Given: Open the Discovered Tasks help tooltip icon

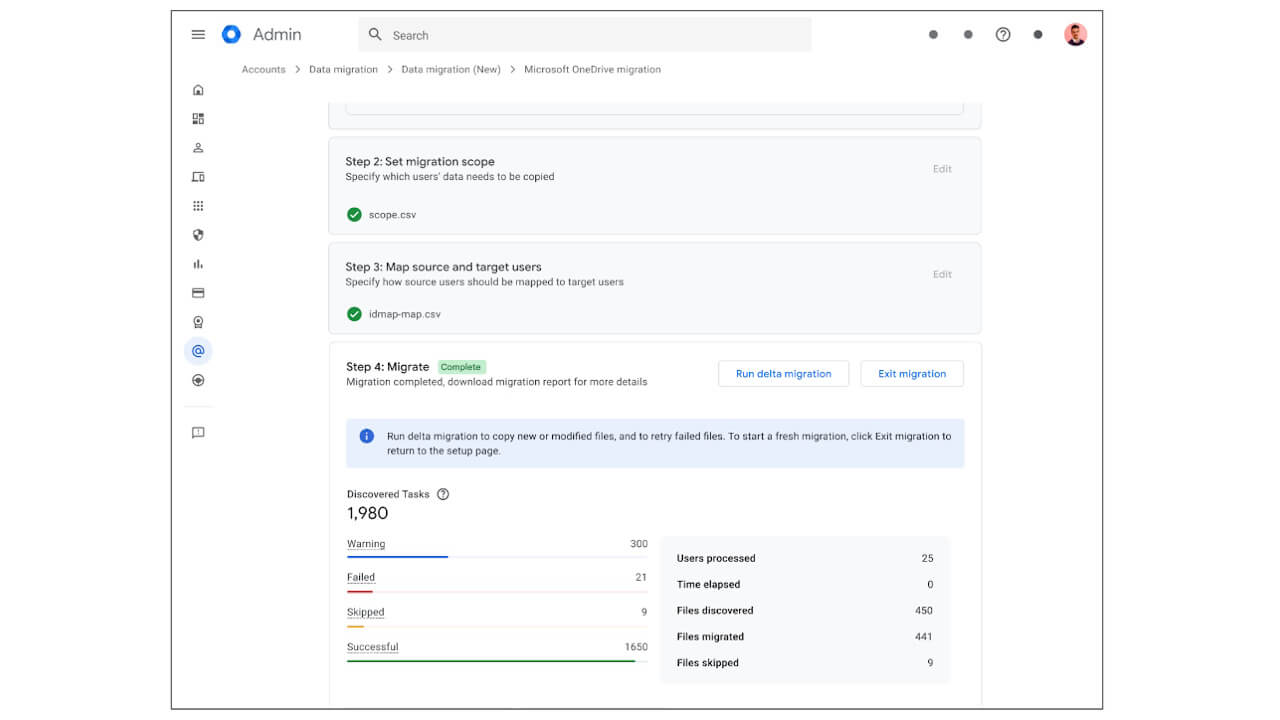Looking at the screenshot, I should click(x=443, y=493).
